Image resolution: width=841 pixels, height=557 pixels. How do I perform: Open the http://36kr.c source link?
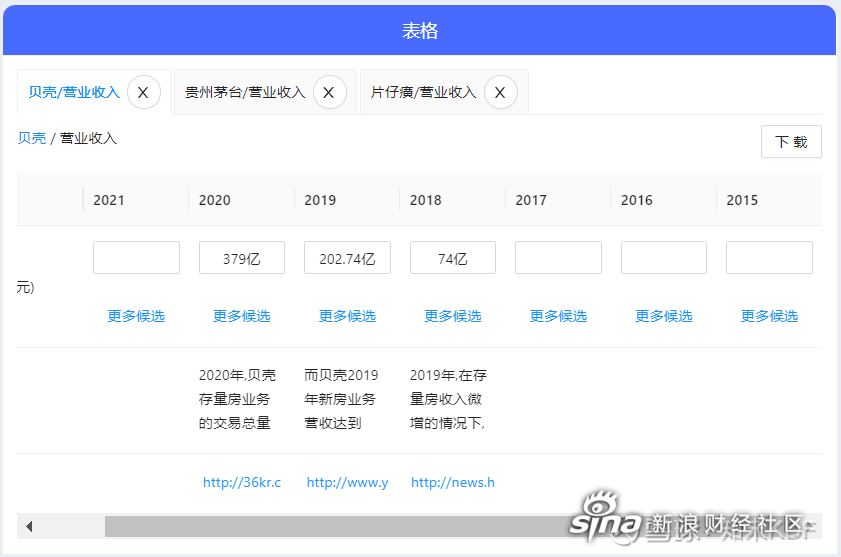242,482
